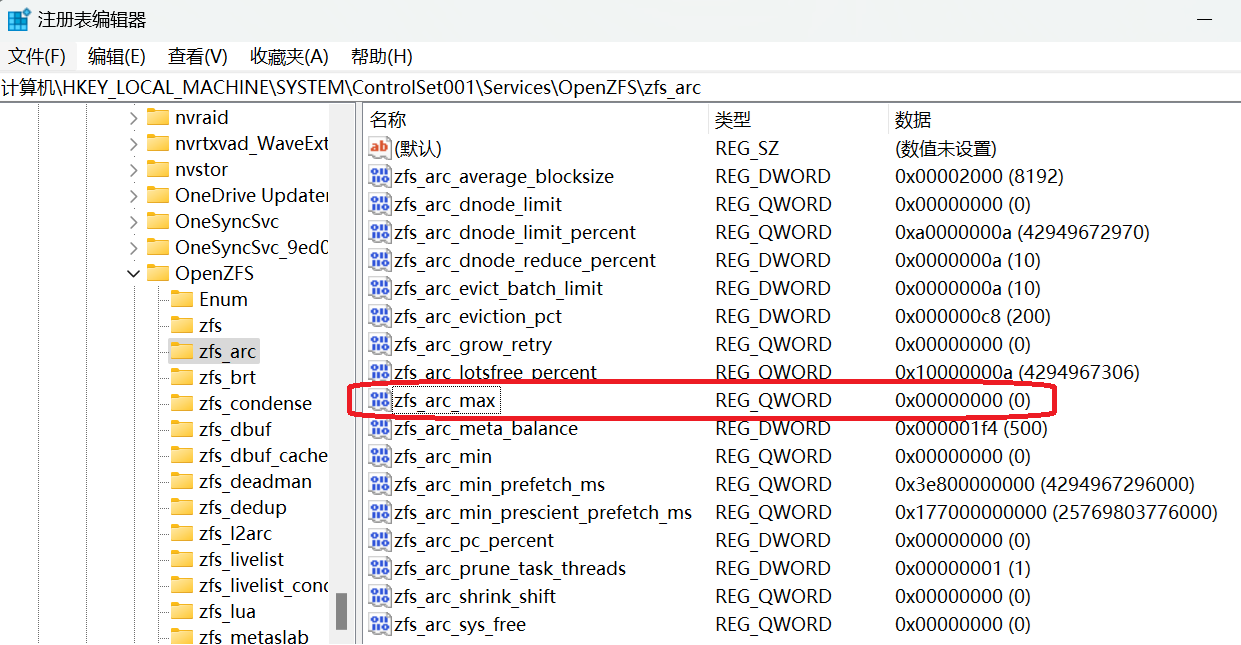Click the string icon of the (默认) value
This screenshot has width=1241, height=645.
tap(380, 149)
